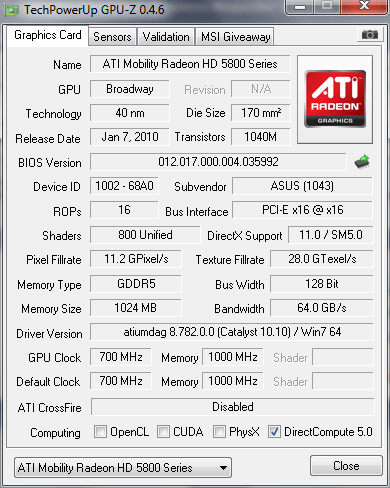Click the Device ID field

click(x=124, y=186)
